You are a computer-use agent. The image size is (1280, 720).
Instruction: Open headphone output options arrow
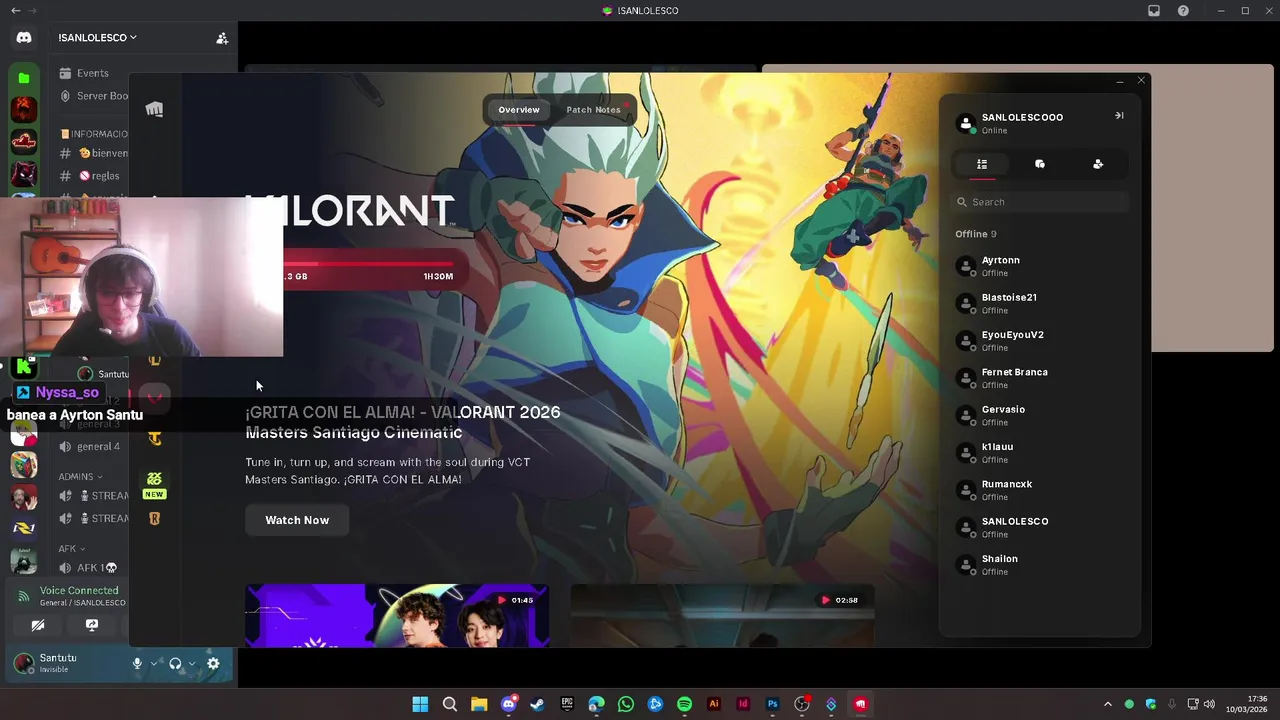[192, 663]
